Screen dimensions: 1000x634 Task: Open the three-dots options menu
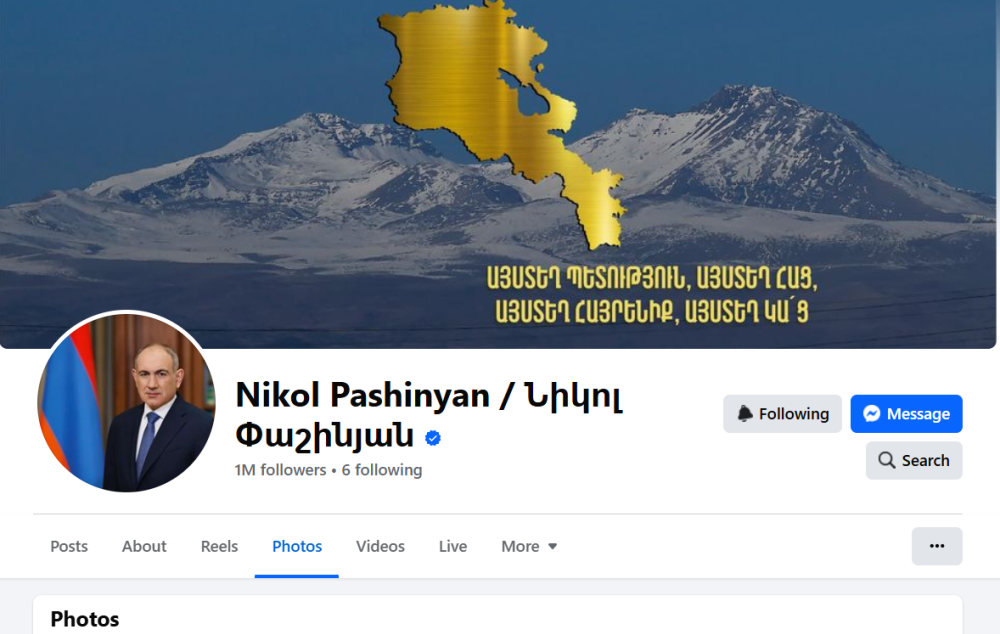[x=937, y=546]
